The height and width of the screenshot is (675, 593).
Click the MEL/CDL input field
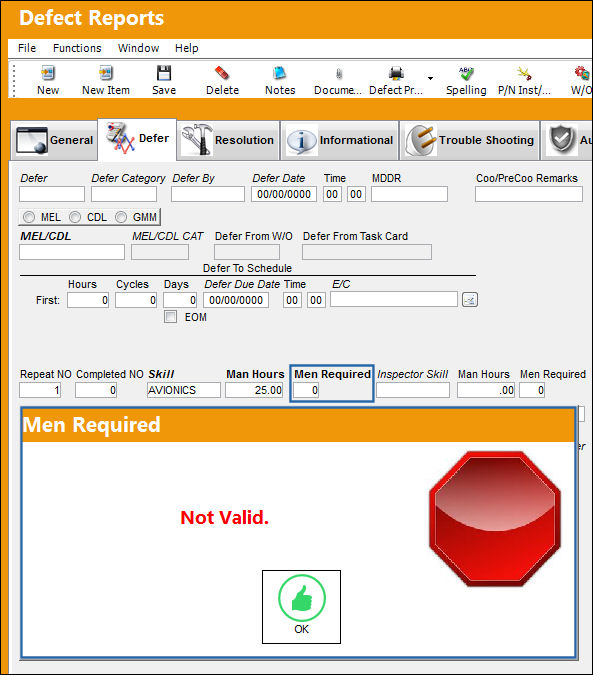[x=72, y=252]
